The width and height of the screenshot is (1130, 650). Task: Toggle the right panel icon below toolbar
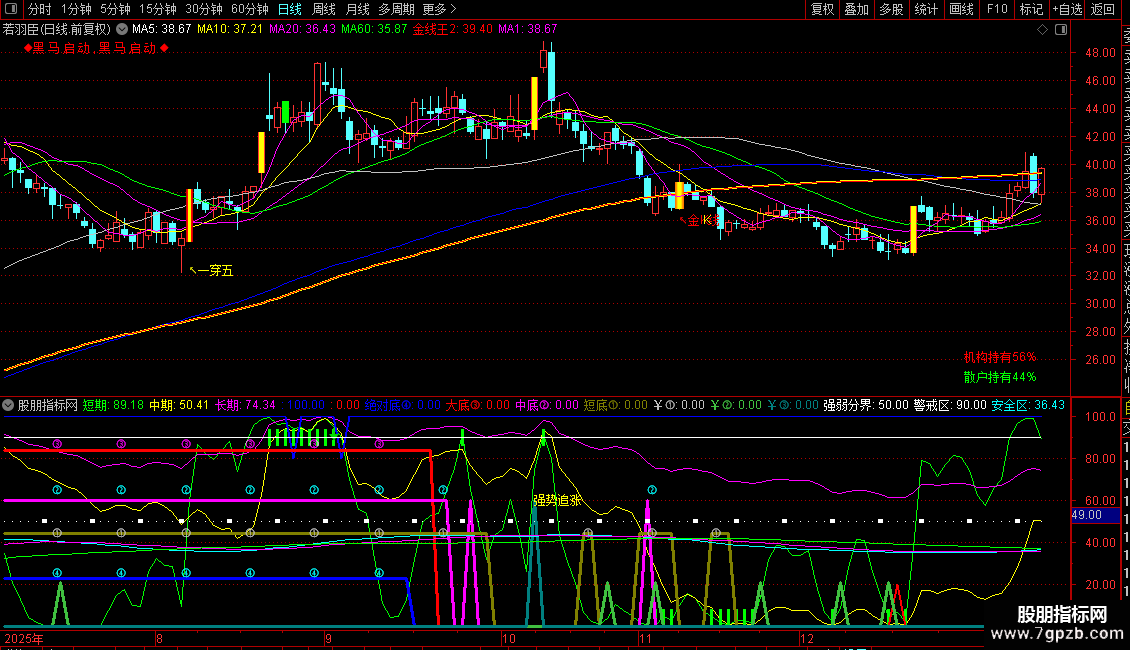click(1060, 30)
